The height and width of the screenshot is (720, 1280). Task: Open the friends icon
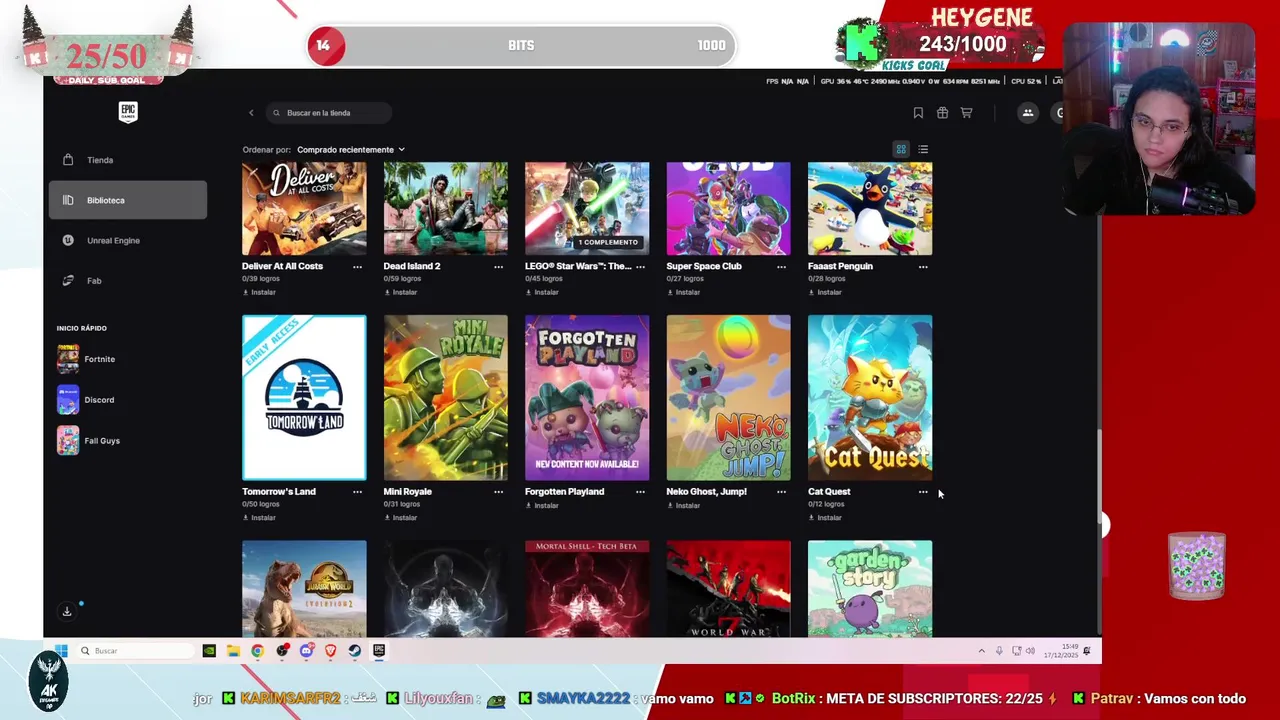tap(1027, 113)
